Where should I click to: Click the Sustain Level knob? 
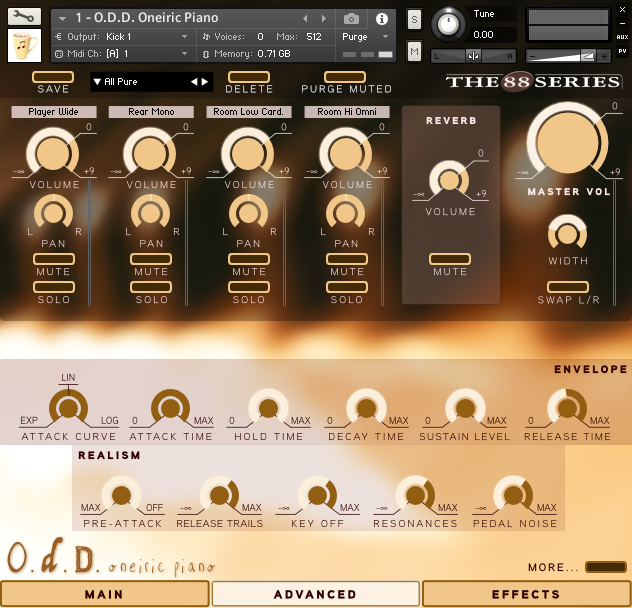click(x=465, y=408)
